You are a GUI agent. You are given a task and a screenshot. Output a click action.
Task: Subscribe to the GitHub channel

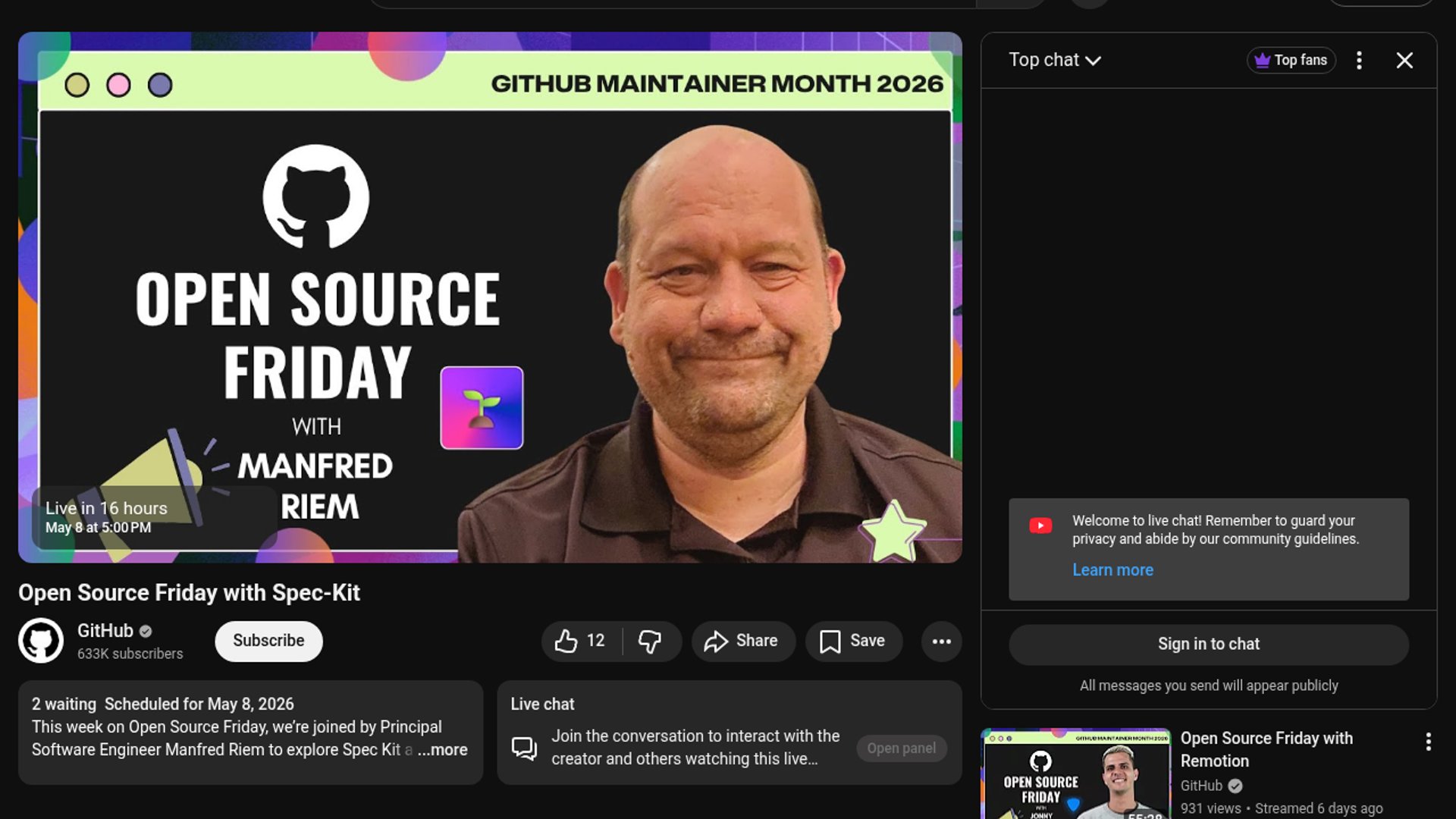tap(268, 642)
